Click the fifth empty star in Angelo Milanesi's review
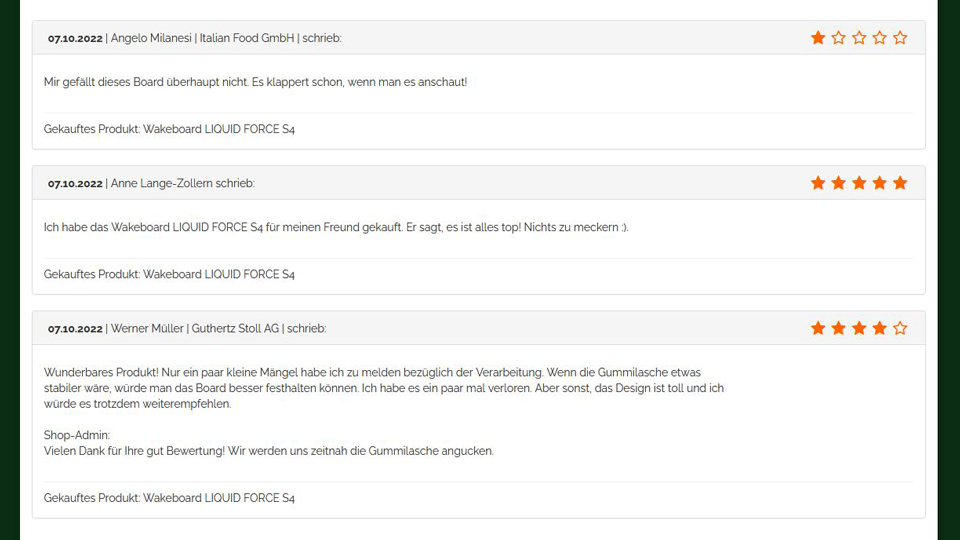The height and width of the screenshot is (540, 960). click(900, 38)
